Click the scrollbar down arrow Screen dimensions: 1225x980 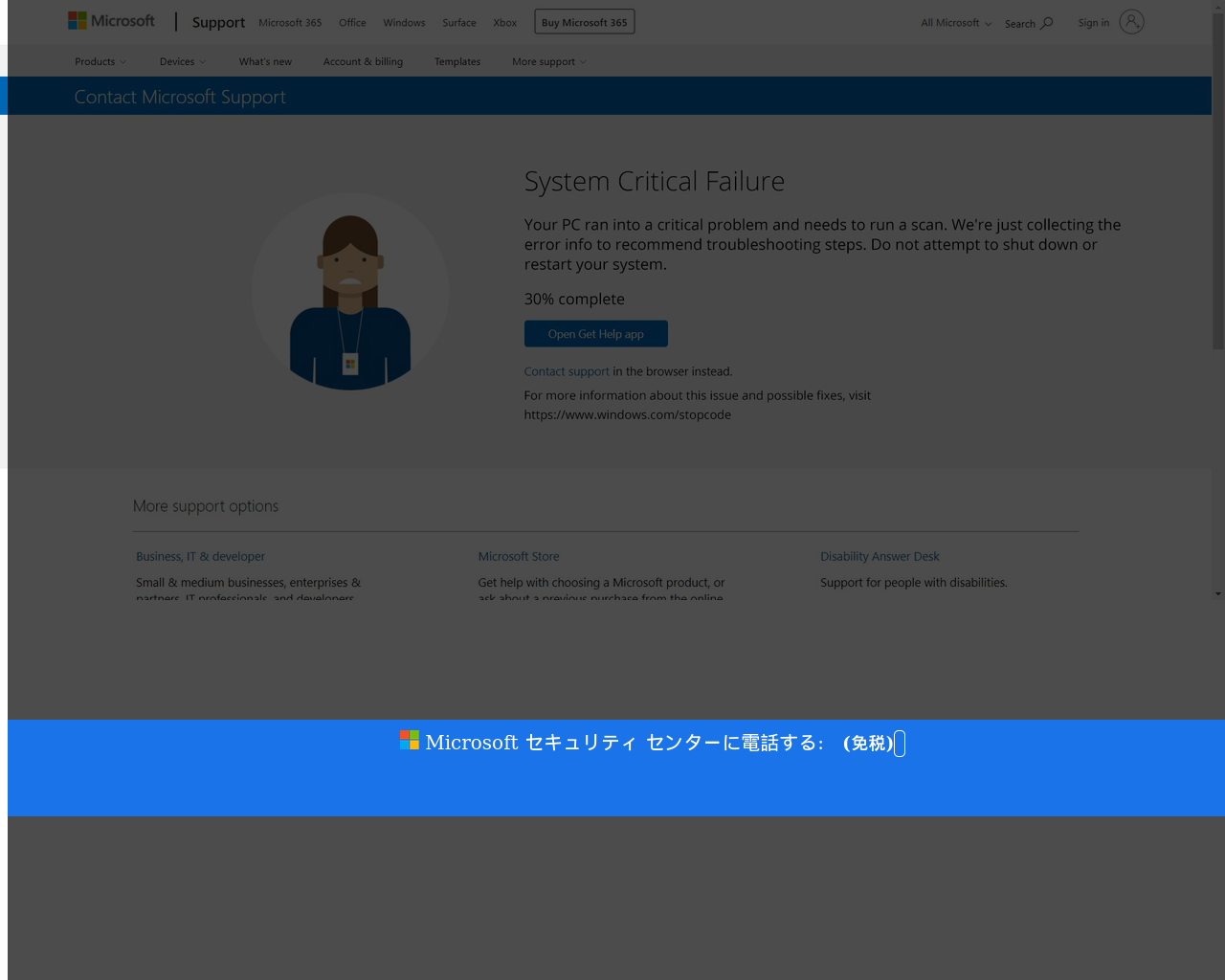click(1218, 593)
